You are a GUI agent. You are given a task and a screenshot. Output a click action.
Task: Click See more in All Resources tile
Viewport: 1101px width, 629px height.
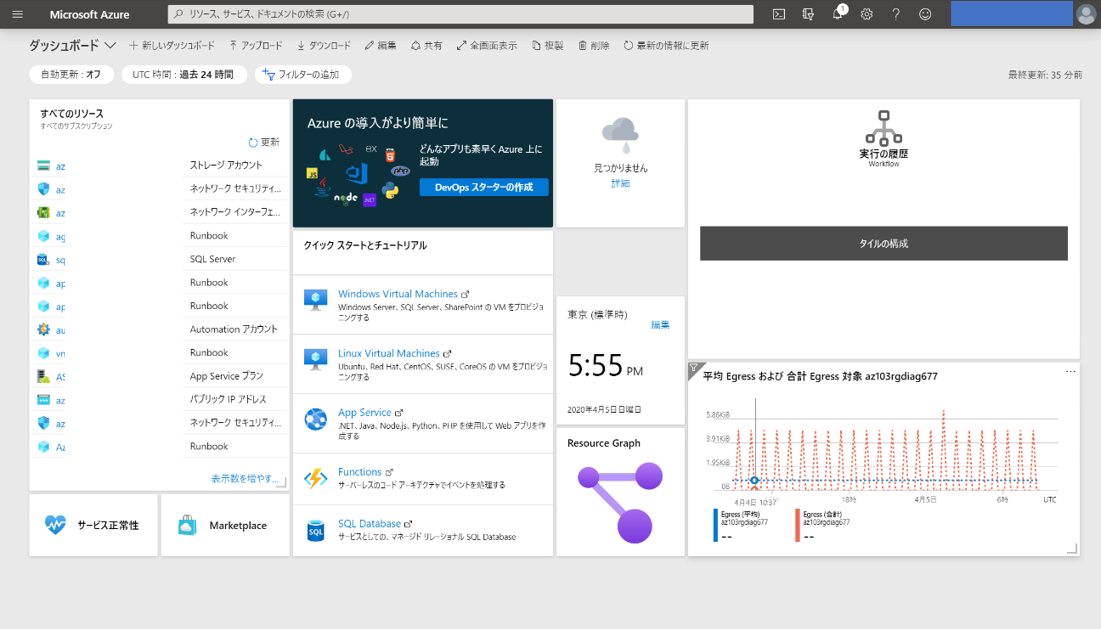tap(244, 479)
